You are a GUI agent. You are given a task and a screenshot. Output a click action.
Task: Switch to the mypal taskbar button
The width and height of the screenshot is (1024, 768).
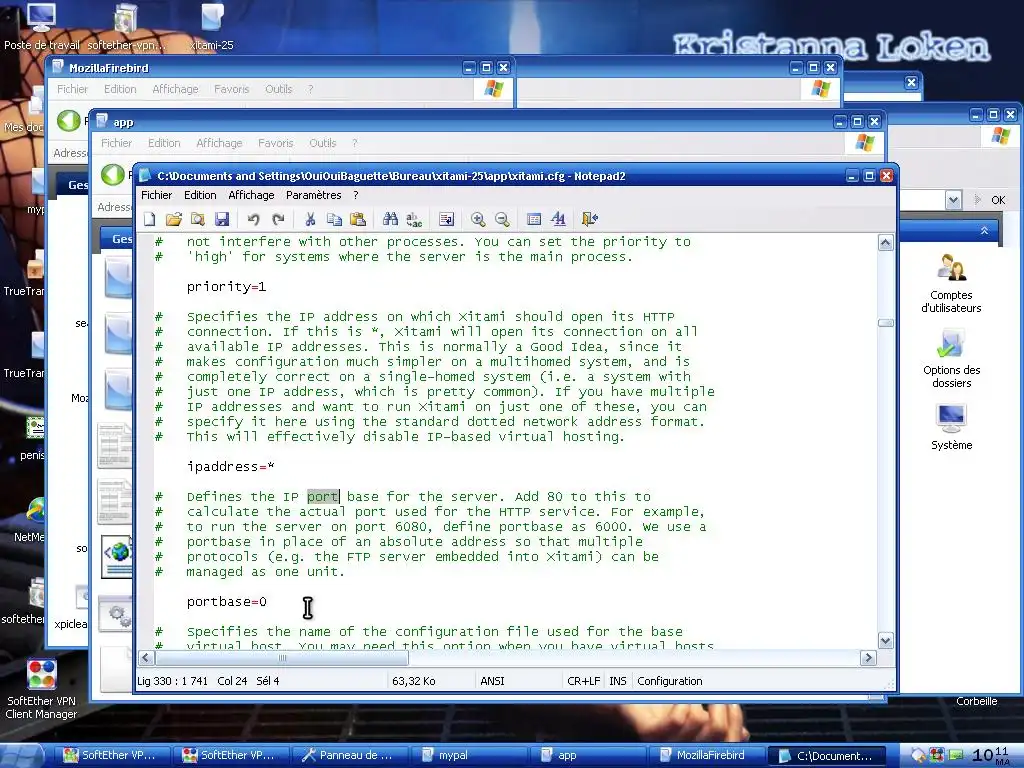(469, 756)
